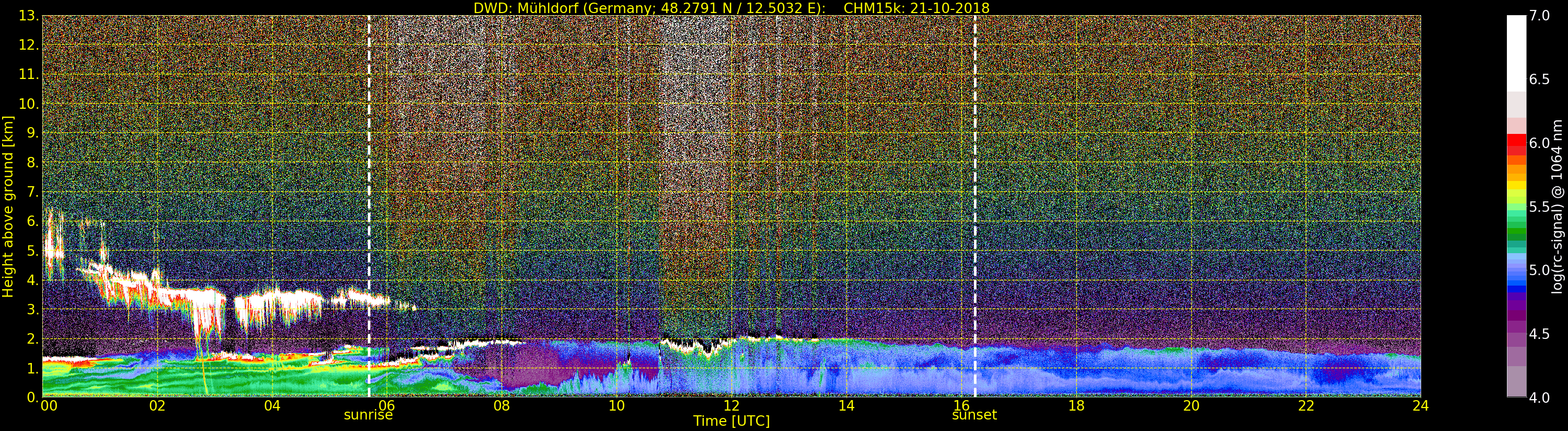Image resolution: width=1568 pixels, height=431 pixels.
Task: Click the x-axis tick label '24'
Action: coord(1421,406)
